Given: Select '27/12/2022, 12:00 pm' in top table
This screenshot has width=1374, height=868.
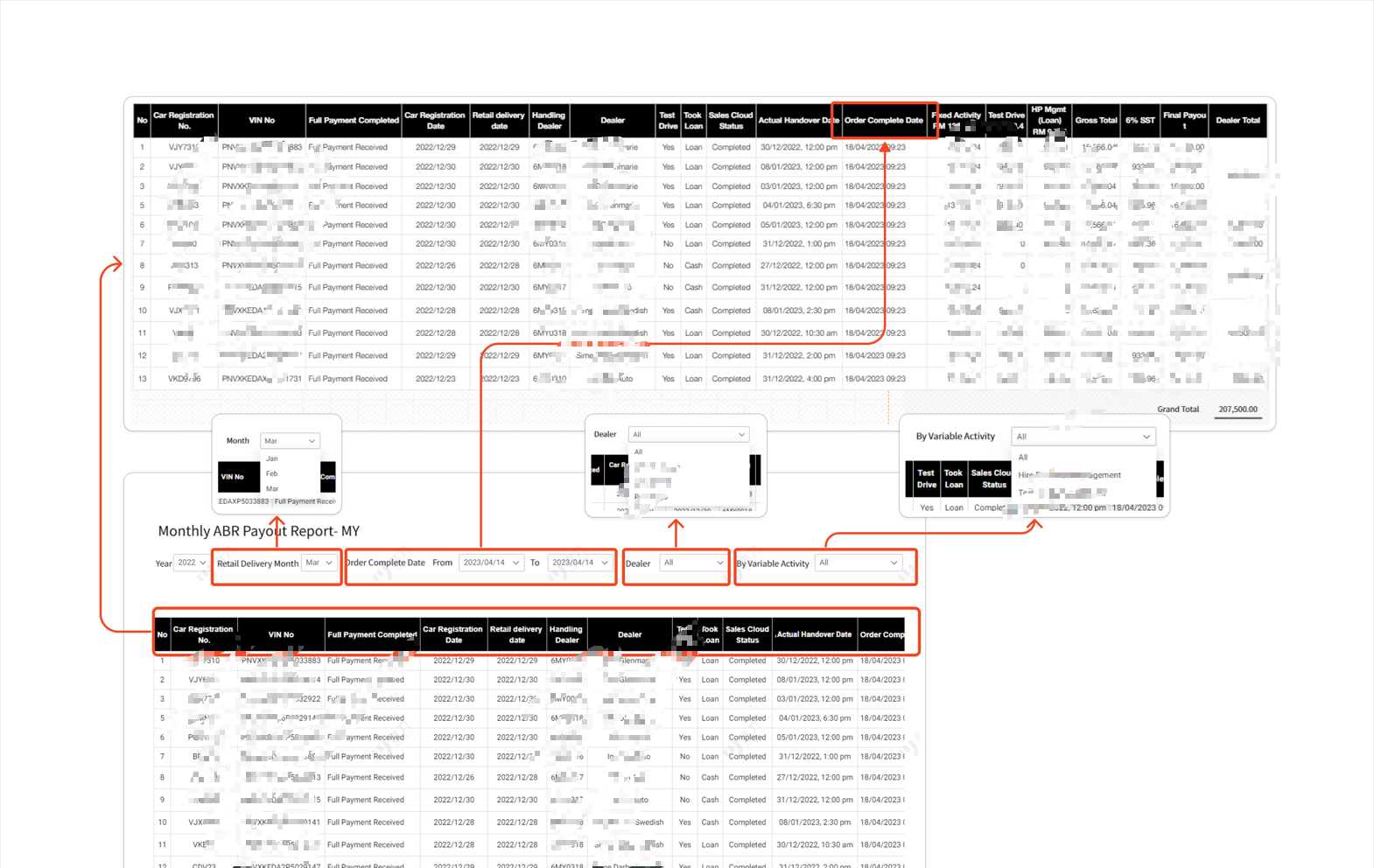Looking at the screenshot, I should pyautogui.click(x=798, y=266).
